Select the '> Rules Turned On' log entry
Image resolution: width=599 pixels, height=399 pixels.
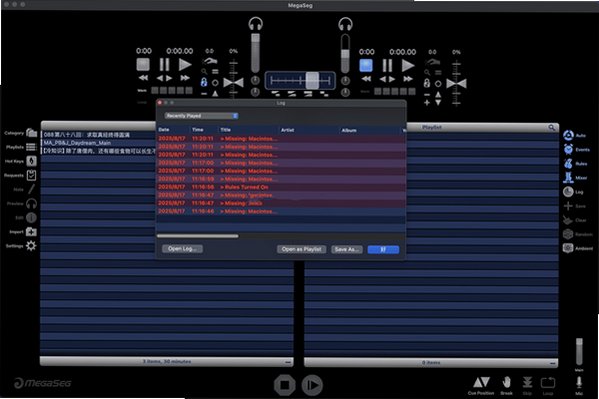click(x=281, y=187)
